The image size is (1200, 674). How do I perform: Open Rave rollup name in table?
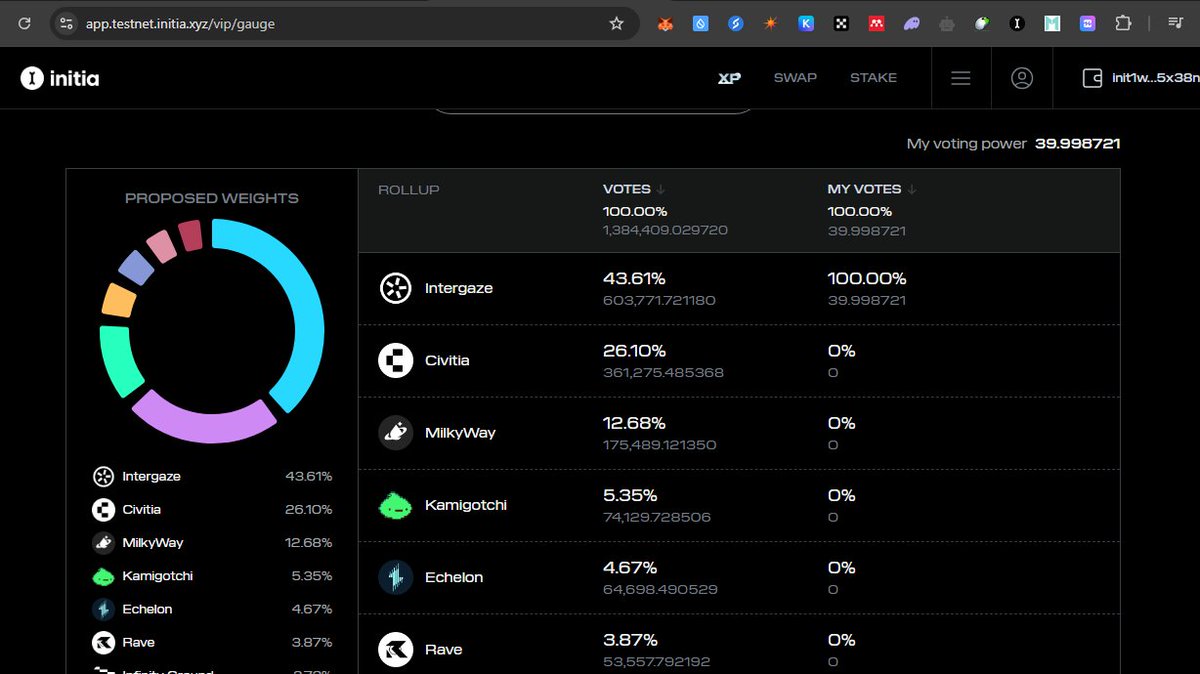coord(444,649)
